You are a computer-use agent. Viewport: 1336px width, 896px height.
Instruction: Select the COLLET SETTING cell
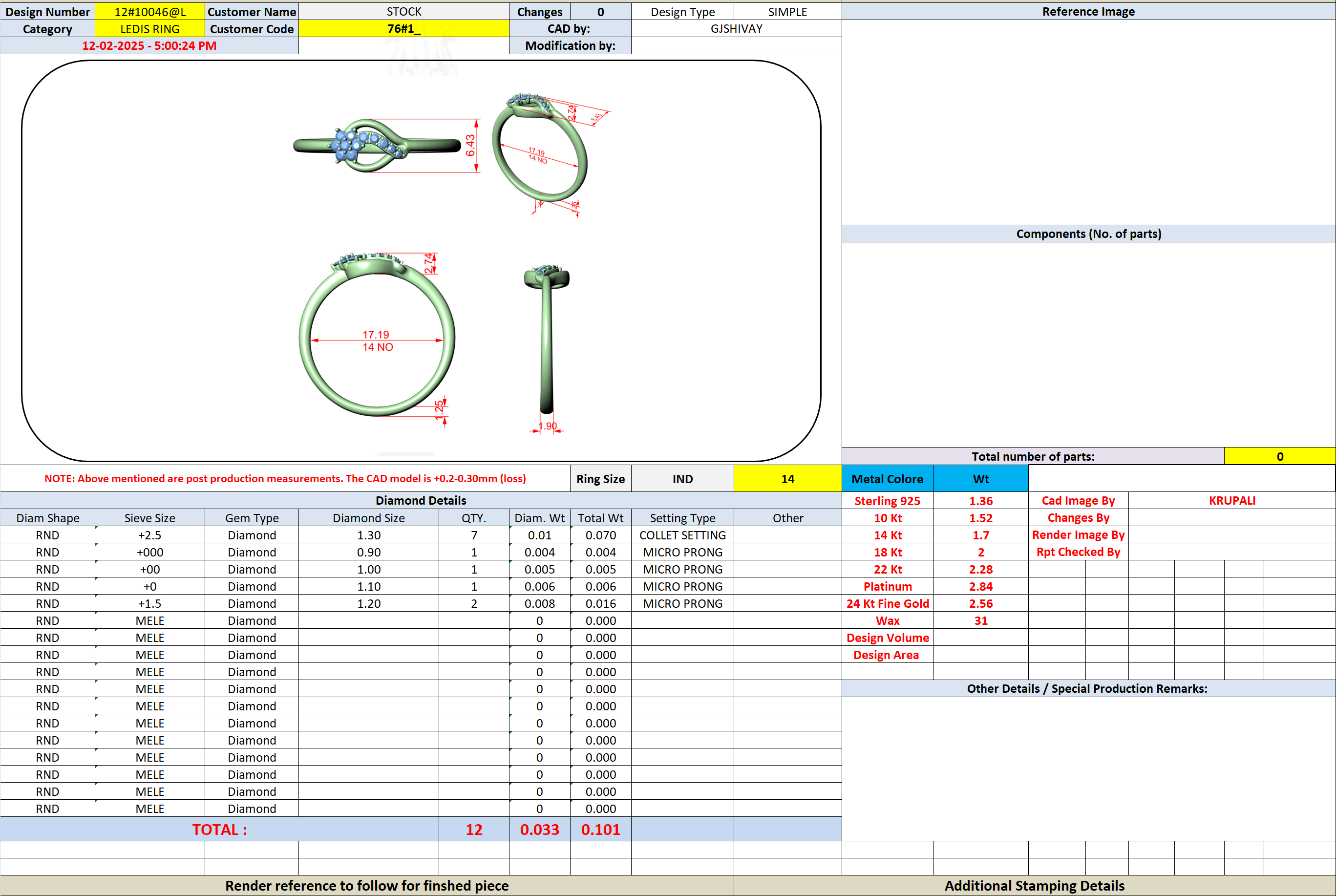(682, 535)
